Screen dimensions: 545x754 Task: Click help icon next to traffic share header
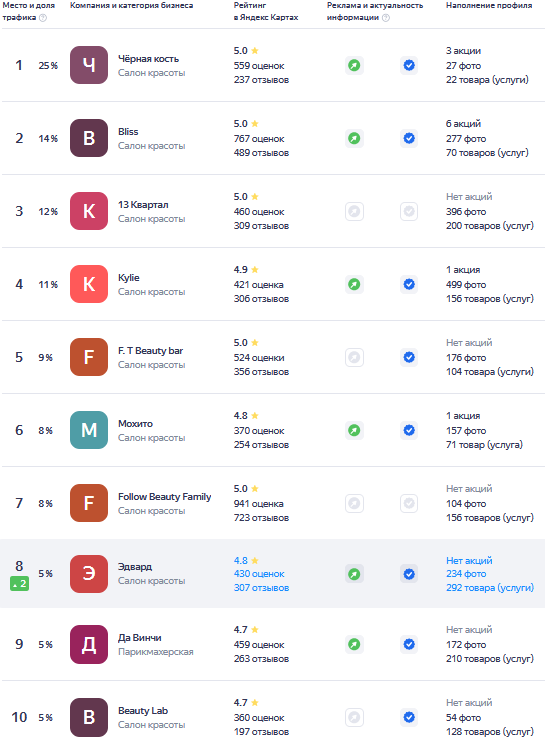pos(43,18)
